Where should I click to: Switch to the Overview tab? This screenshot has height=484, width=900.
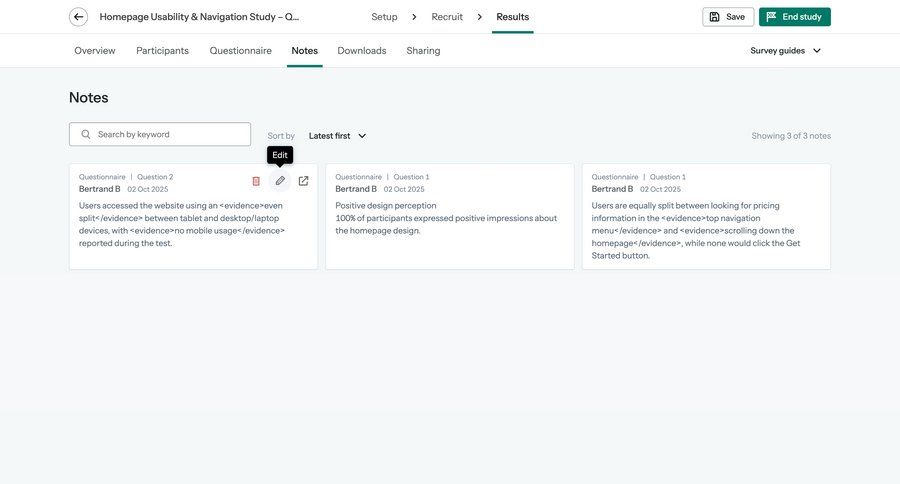[95, 51]
